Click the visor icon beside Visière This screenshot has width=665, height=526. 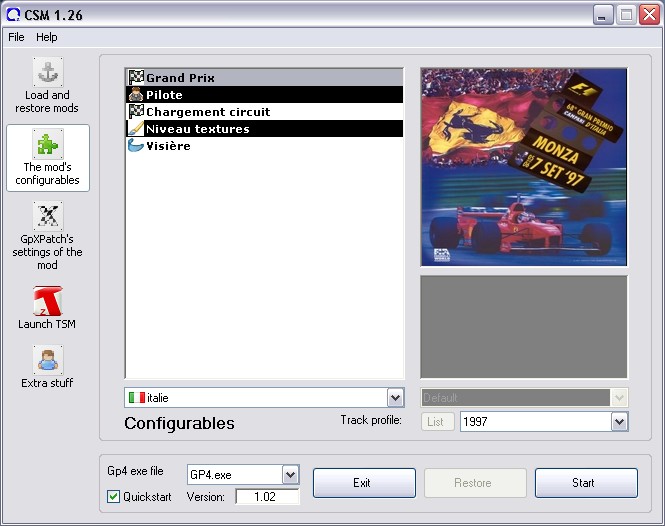point(136,145)
